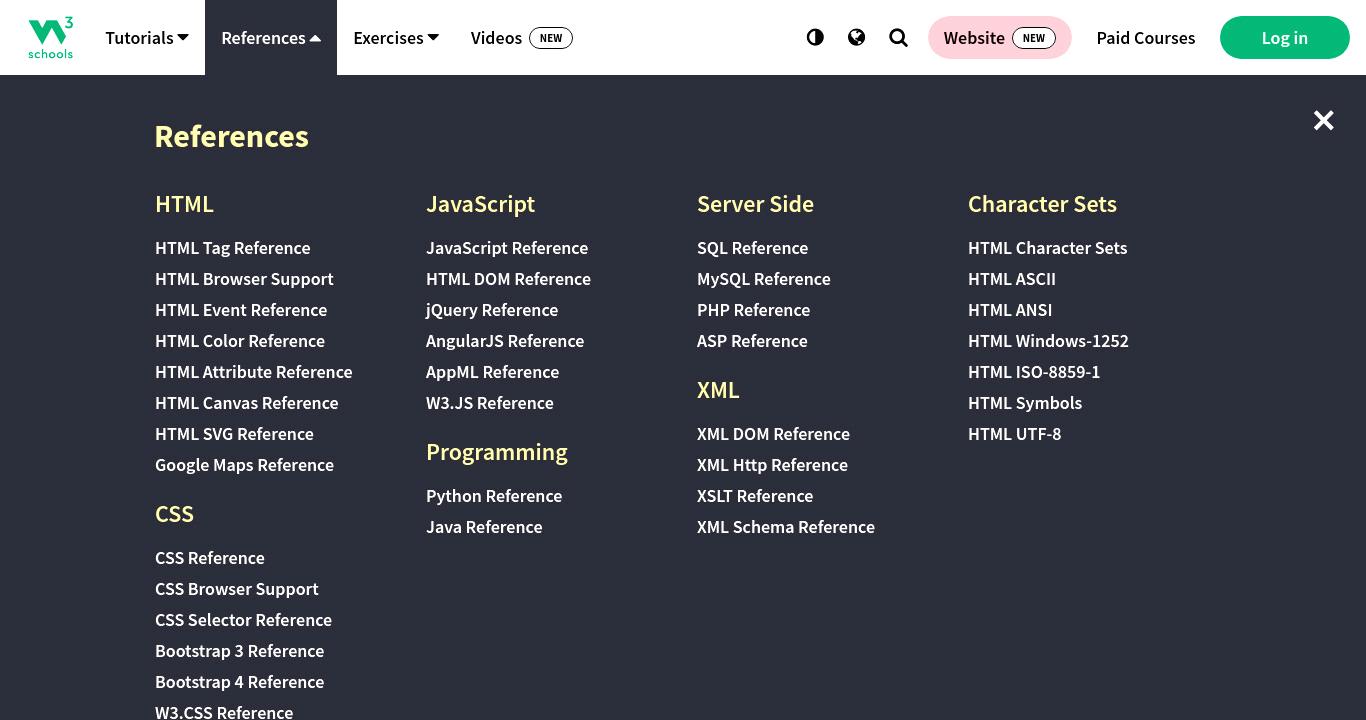Open Java Reference

click(x=484, y=527)
